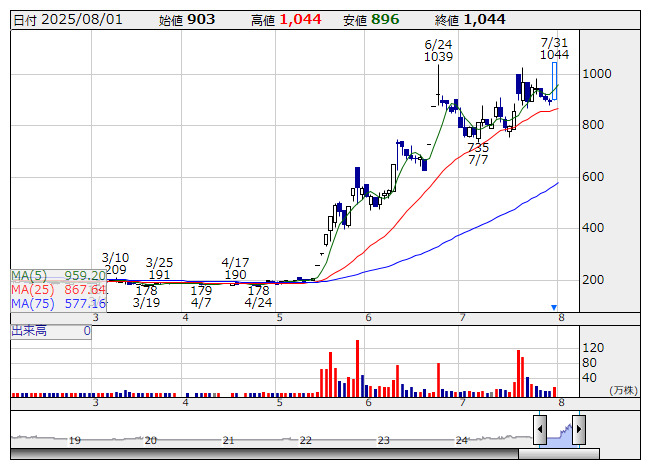
Task: Click the 6/24 high label 1039
Action: click(438, 57)
